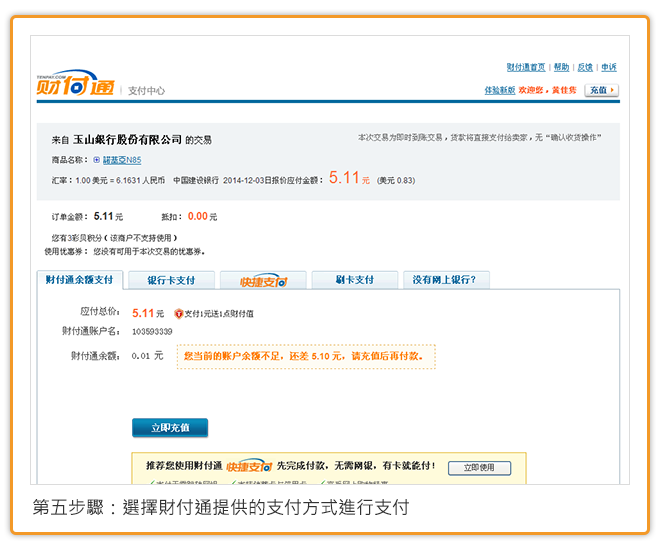Open 财付通首页 link
This screenshot has height=550, width=660.
click(526, 67)
